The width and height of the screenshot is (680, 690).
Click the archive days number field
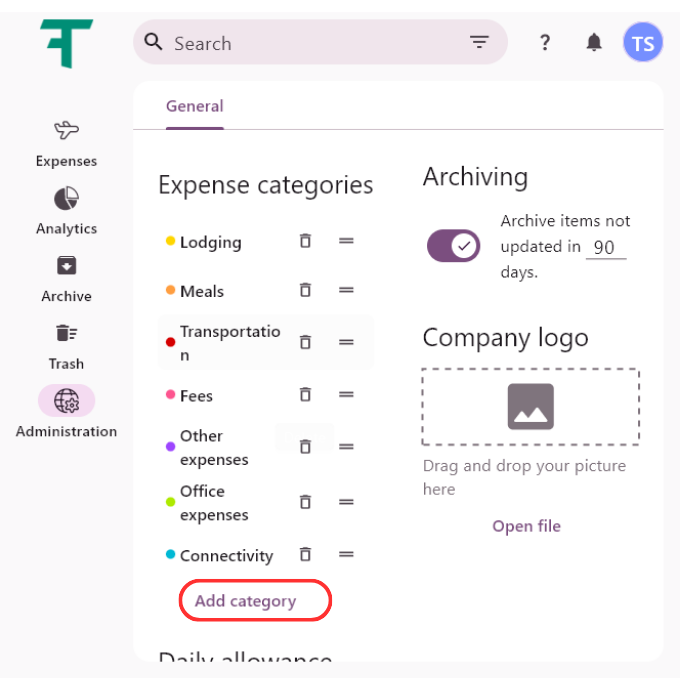[x=605, y=247]
